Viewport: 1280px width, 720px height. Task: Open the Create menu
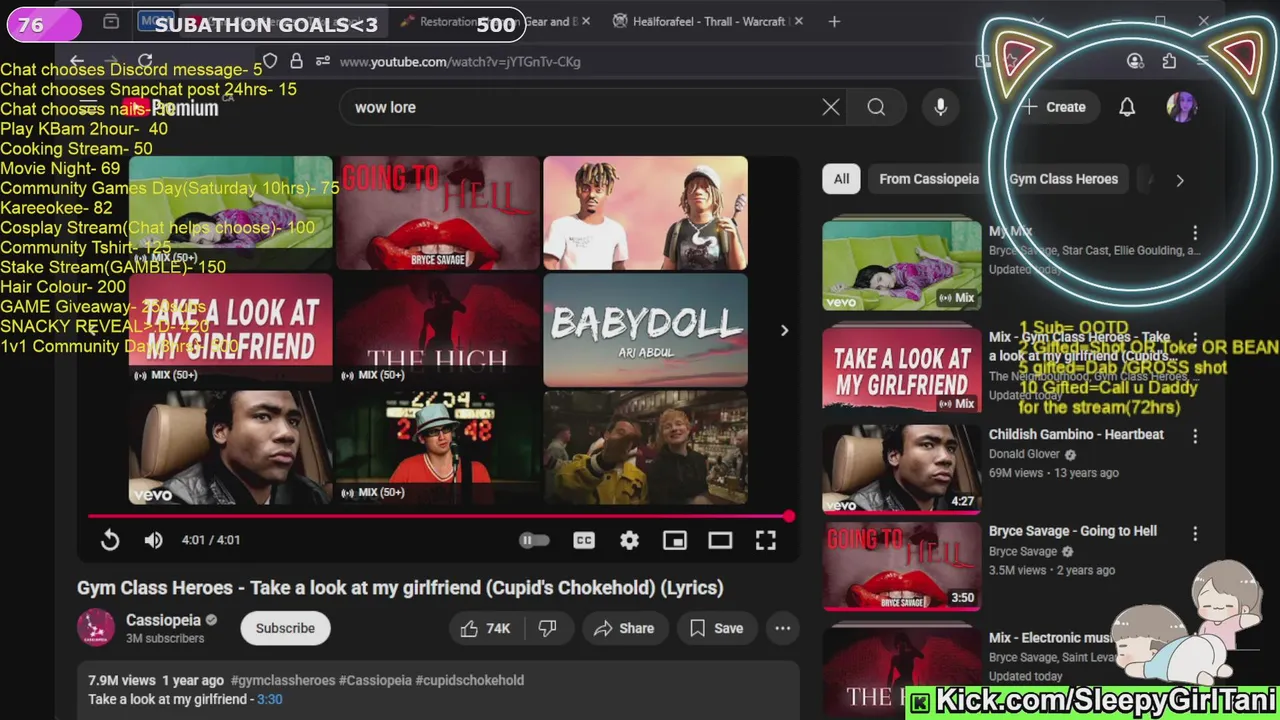pyautogui.click(x=1054, y=107)
